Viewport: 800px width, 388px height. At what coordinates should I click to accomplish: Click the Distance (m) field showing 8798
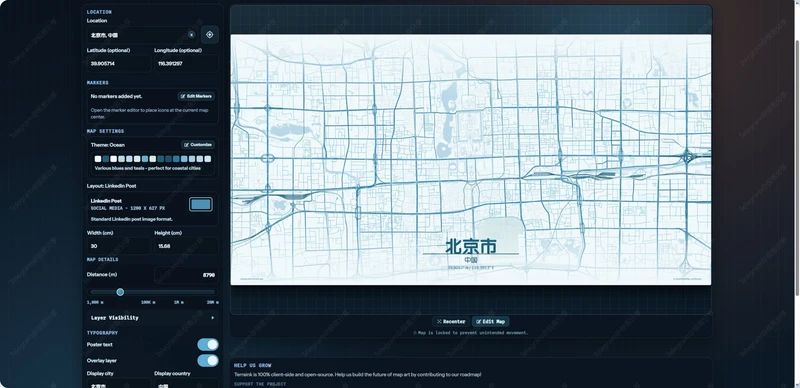point(186,275)
